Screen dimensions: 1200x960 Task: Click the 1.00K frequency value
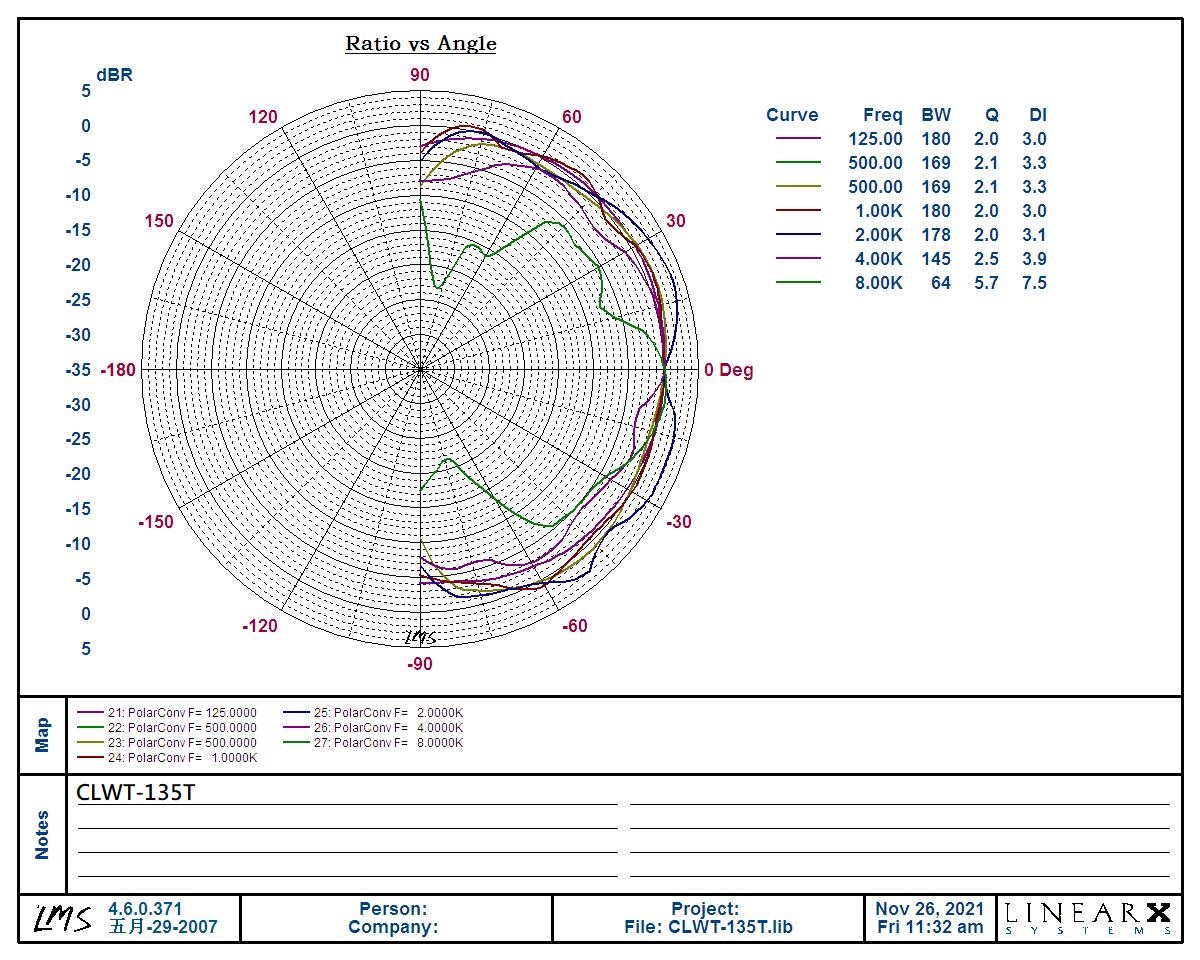[x=877, y=211]
